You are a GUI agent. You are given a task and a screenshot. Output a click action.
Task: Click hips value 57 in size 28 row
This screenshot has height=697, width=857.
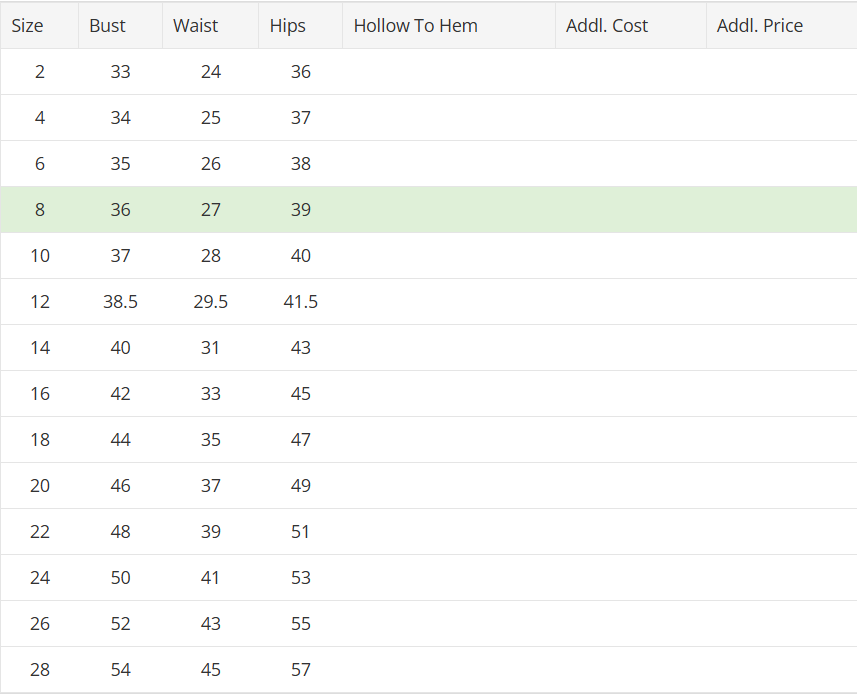(x=301, y=670)
